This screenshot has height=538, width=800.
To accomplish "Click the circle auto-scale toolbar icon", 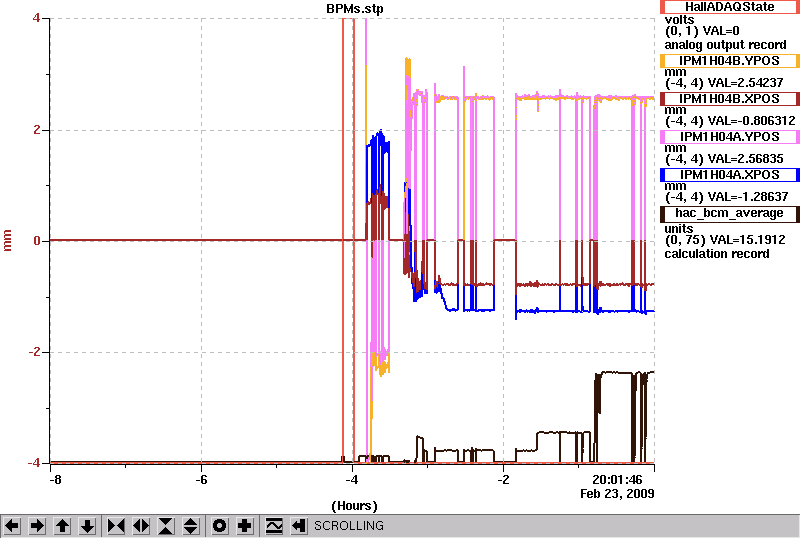I will [x=219, y=526].
